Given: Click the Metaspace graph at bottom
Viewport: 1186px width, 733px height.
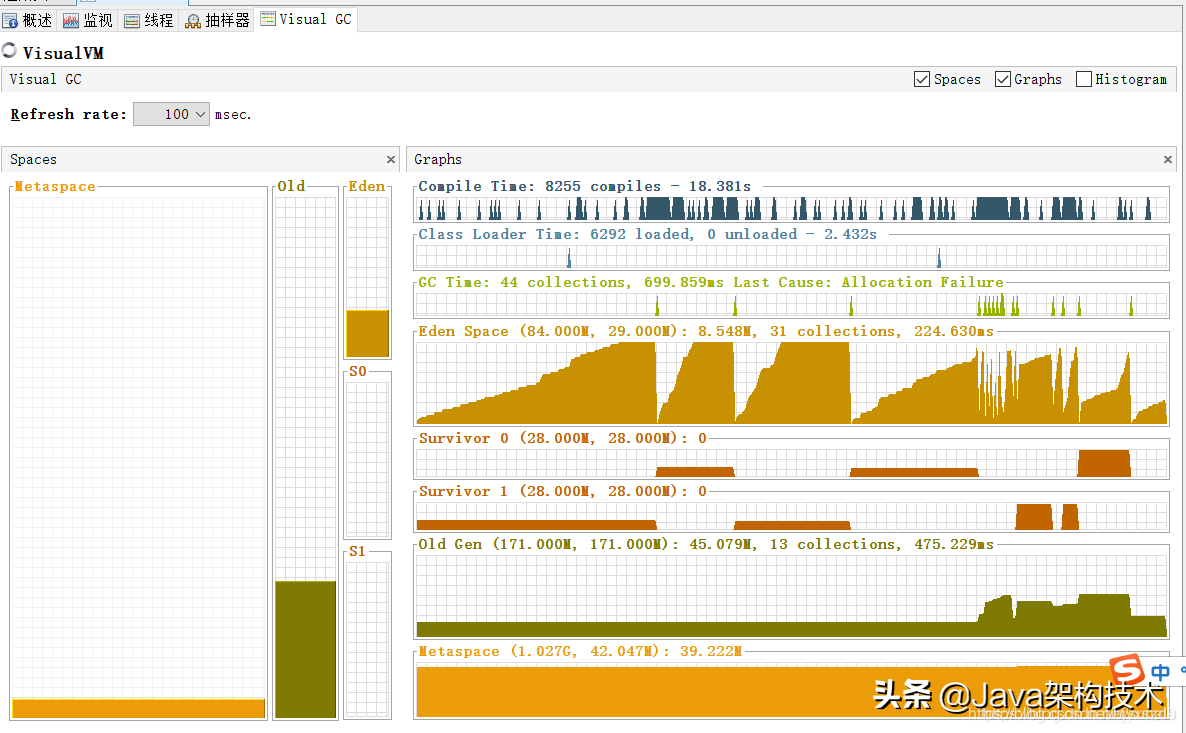Looking at the screenshot, I should click(x=791, y=689).
